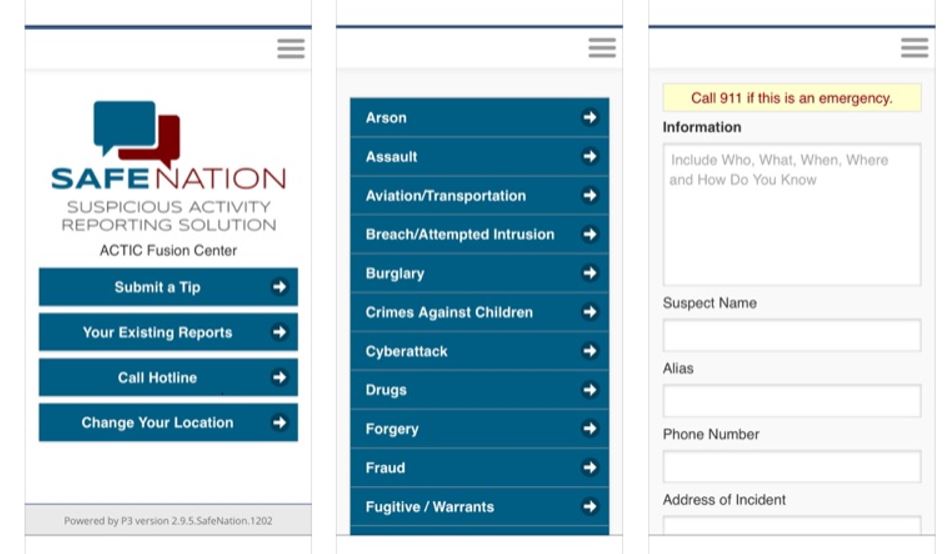The height and width of the screenshot is (554, 951).
Task: Choose the Aviation/Transportation category
Action: 480,195
